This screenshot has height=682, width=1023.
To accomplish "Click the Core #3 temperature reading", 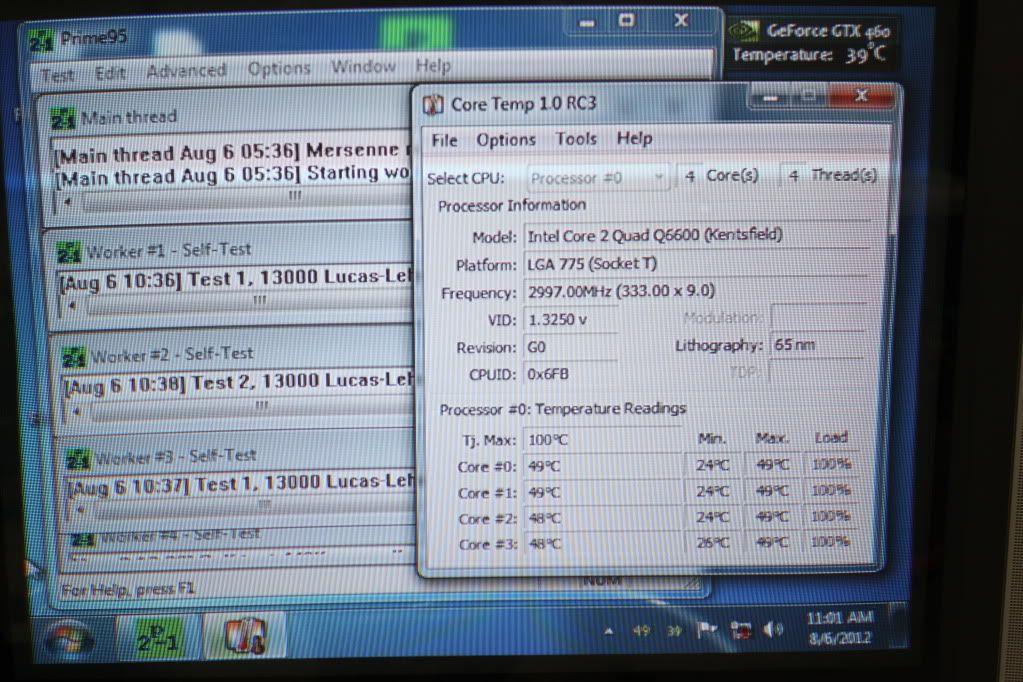I will 602,543.
